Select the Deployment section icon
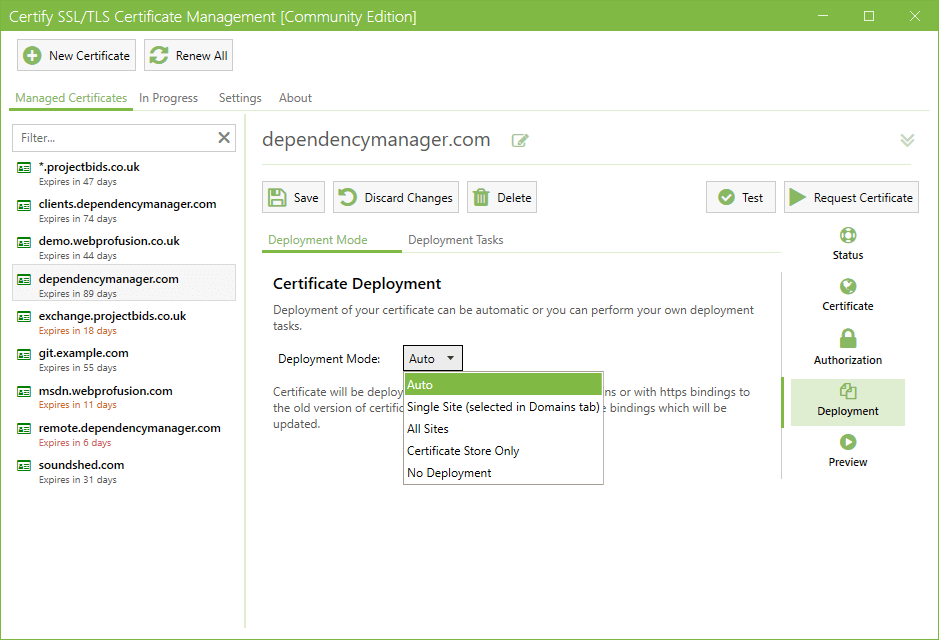The height and width of the screenshot is (640, 939). coord(848,400)
